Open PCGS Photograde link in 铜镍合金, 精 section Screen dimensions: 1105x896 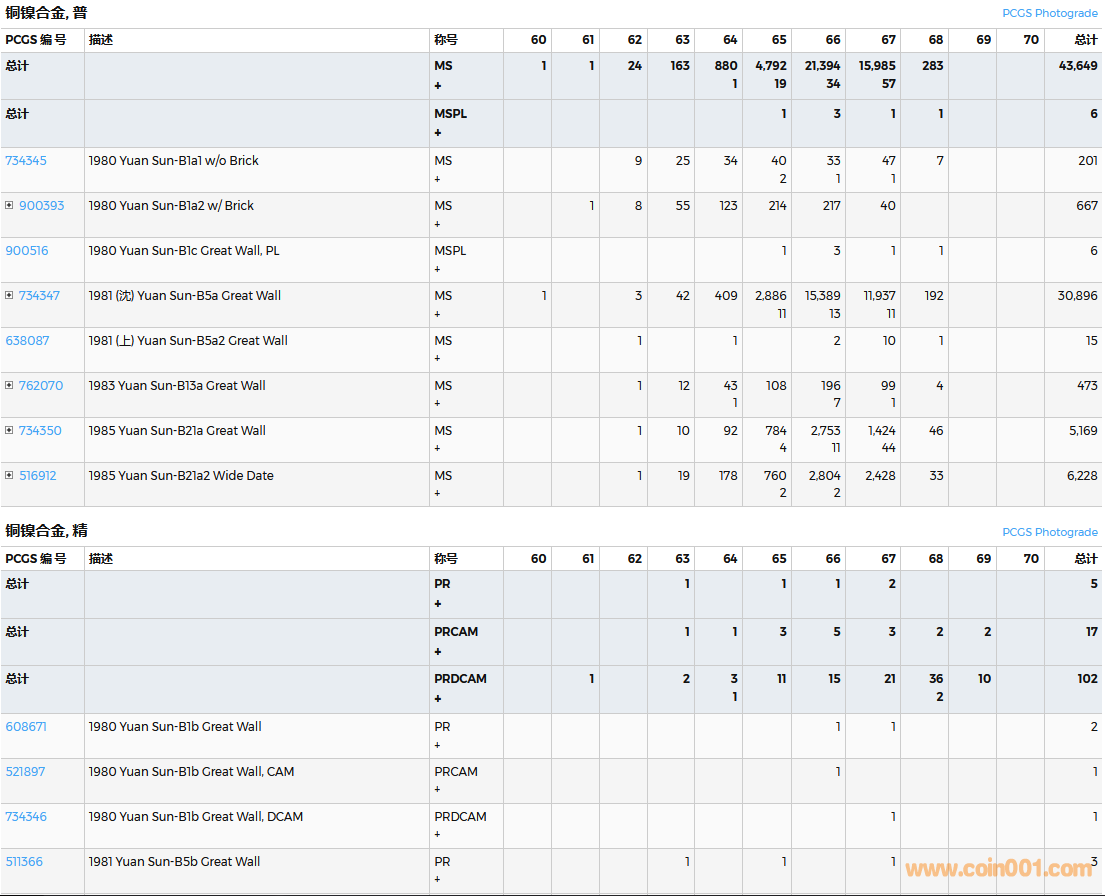click(1050, 532)
